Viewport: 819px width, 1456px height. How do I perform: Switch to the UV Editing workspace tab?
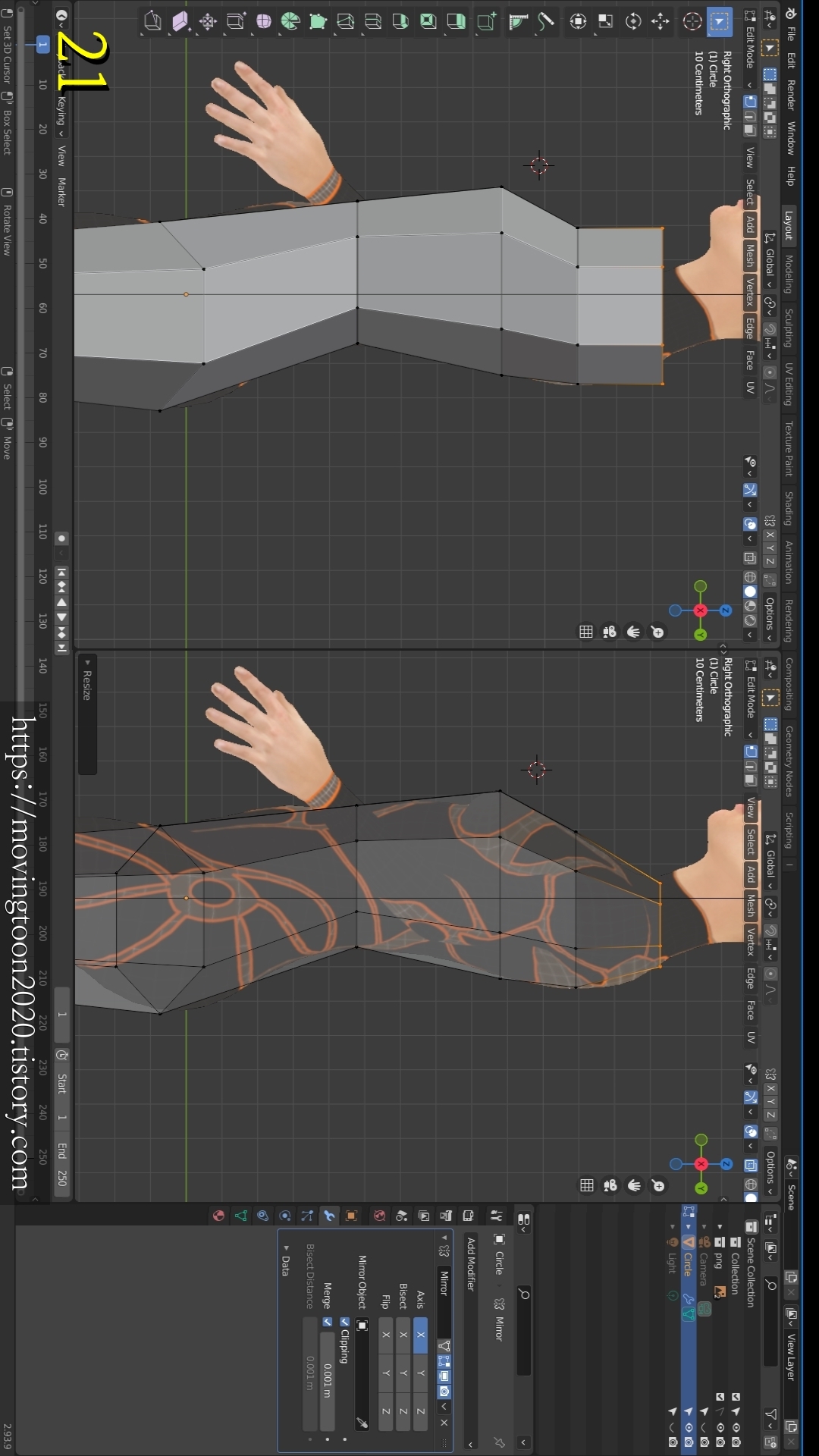pos(789,385)
